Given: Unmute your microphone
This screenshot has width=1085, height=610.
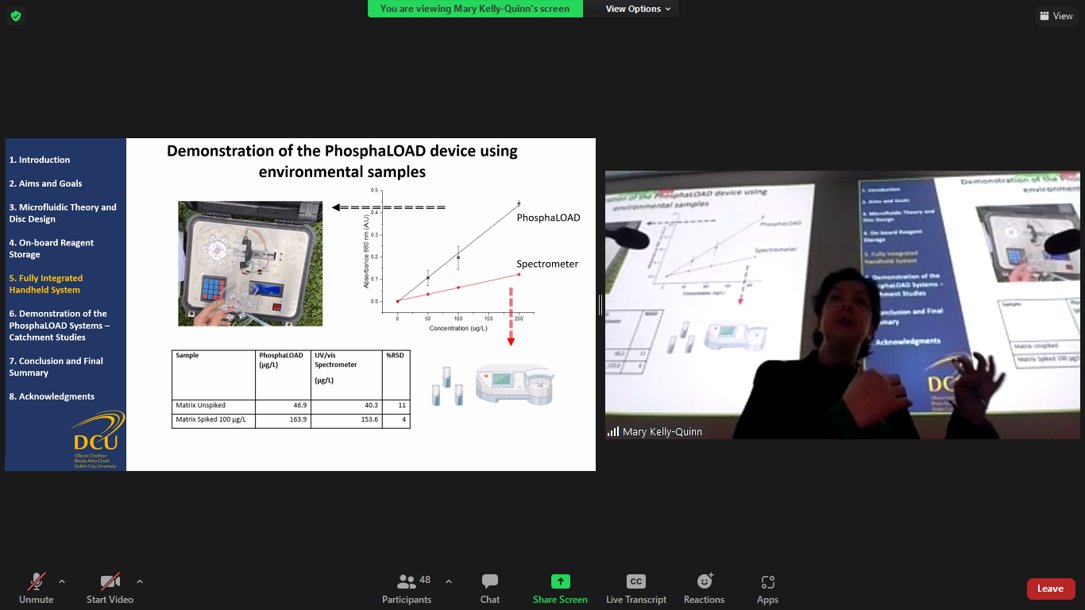Looking at the screenshot, I should coord(37,588).
